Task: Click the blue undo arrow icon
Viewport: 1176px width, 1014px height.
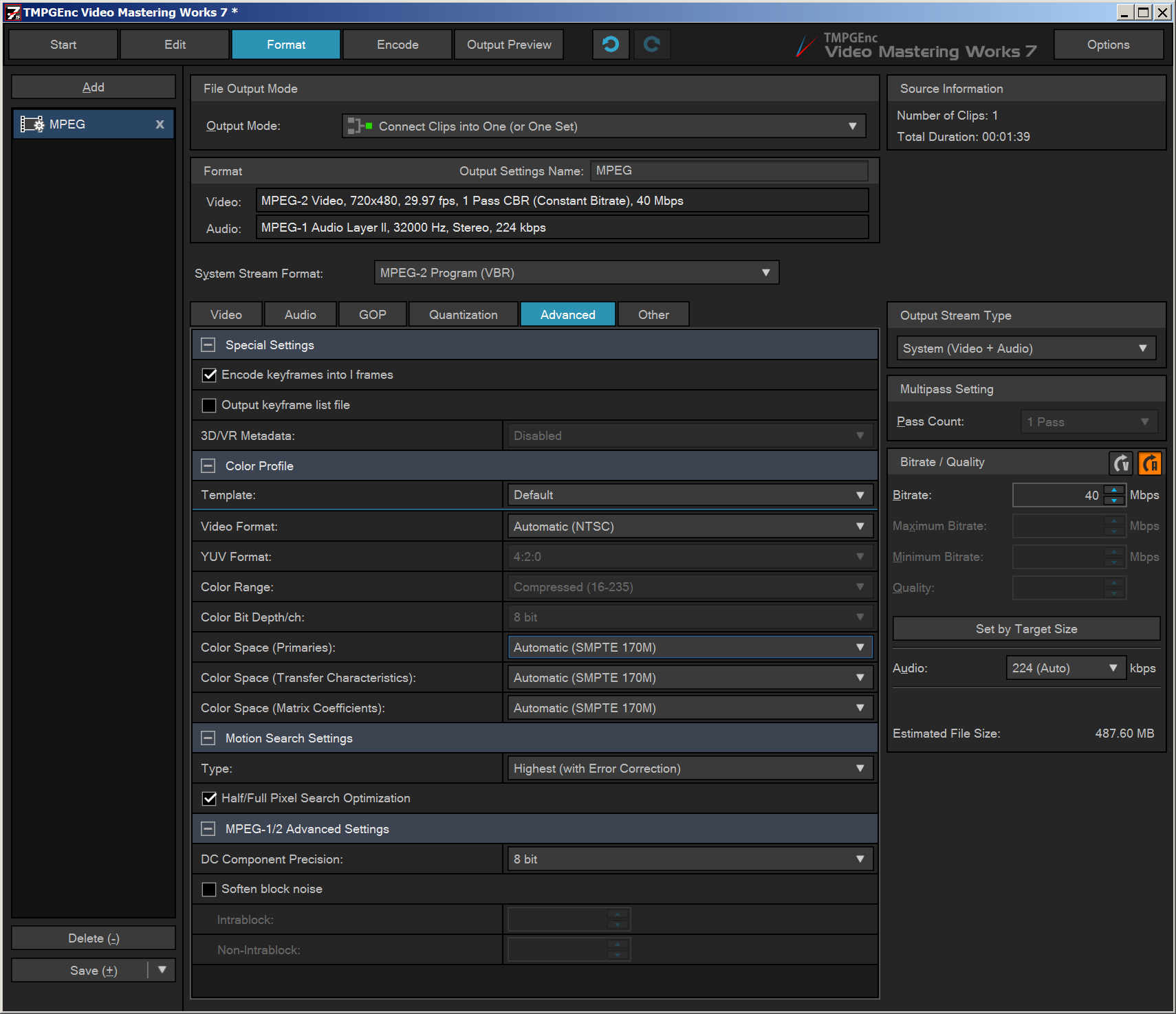Action: point(610,45)
